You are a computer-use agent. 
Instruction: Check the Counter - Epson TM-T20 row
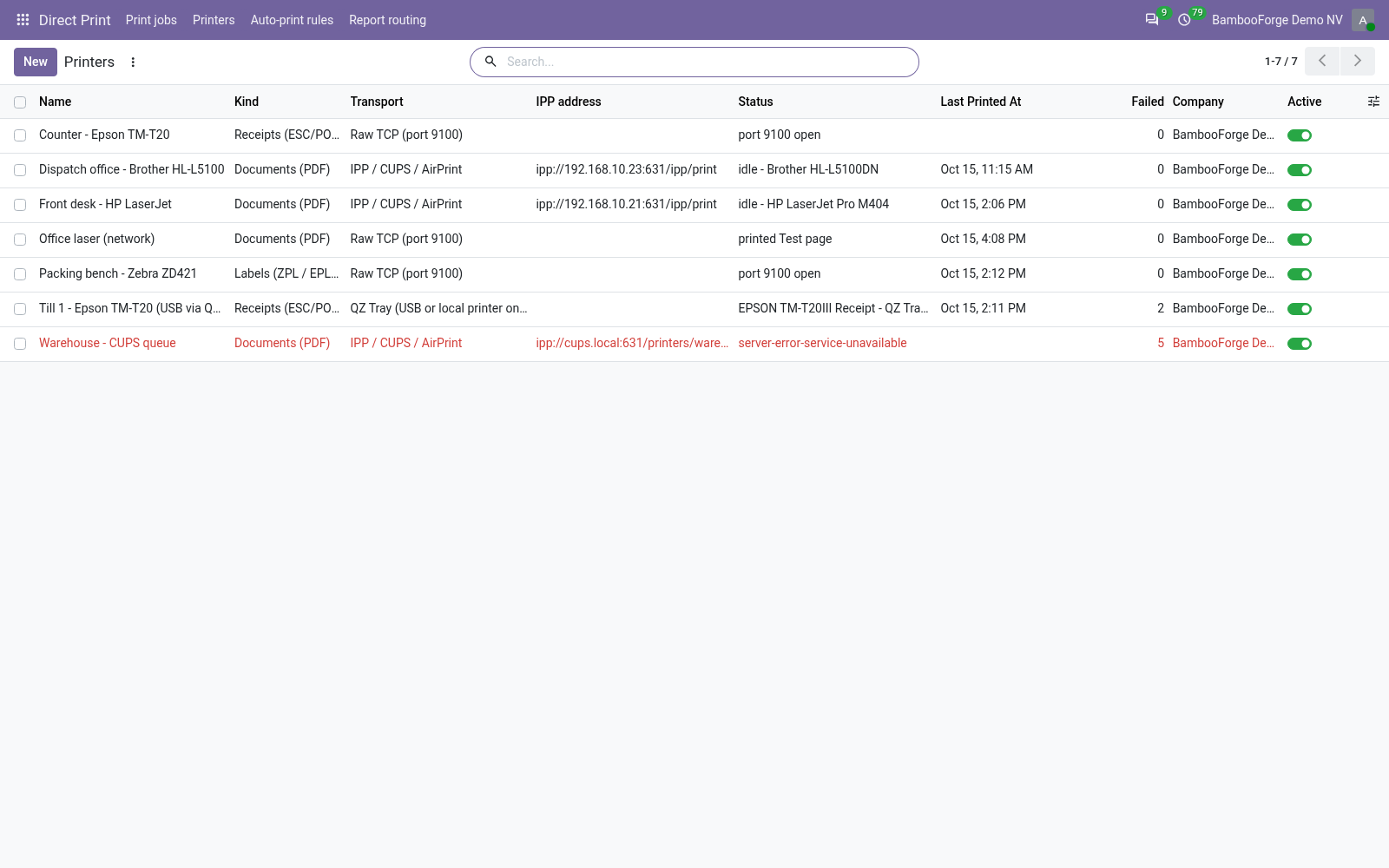coord(20,135)
